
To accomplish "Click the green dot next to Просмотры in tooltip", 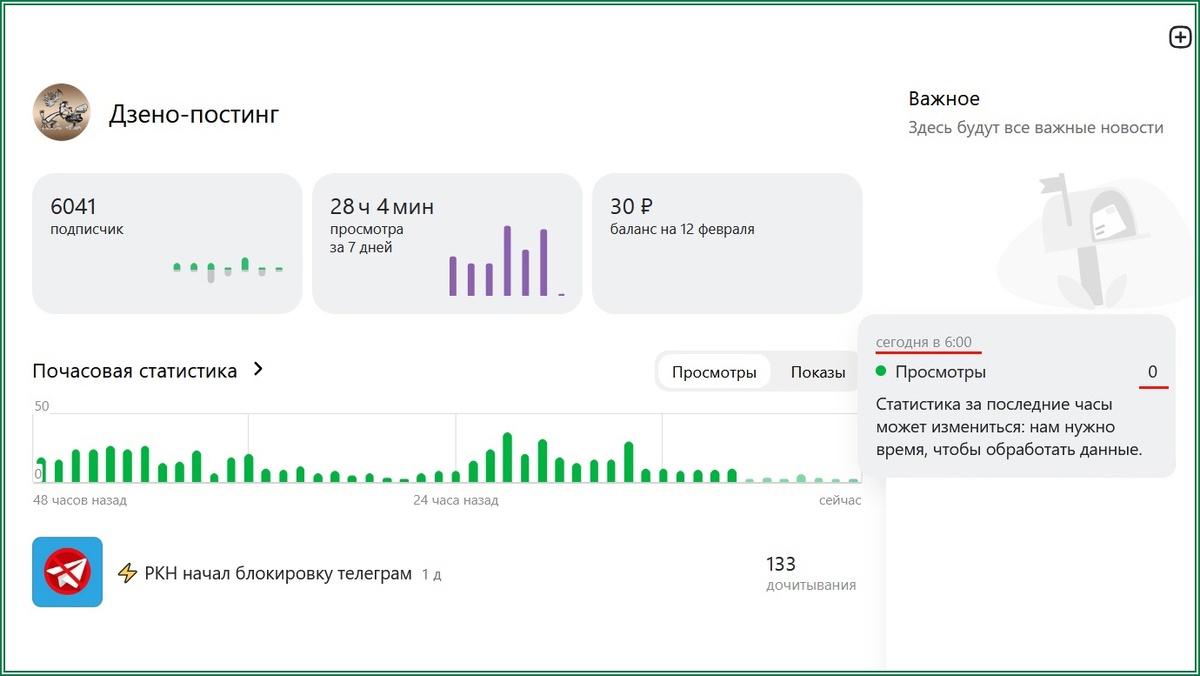I will coord(881,372).
